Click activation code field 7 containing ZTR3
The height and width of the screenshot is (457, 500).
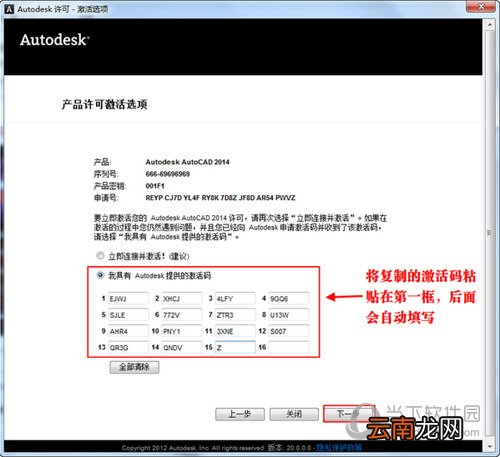click(235, 315)
